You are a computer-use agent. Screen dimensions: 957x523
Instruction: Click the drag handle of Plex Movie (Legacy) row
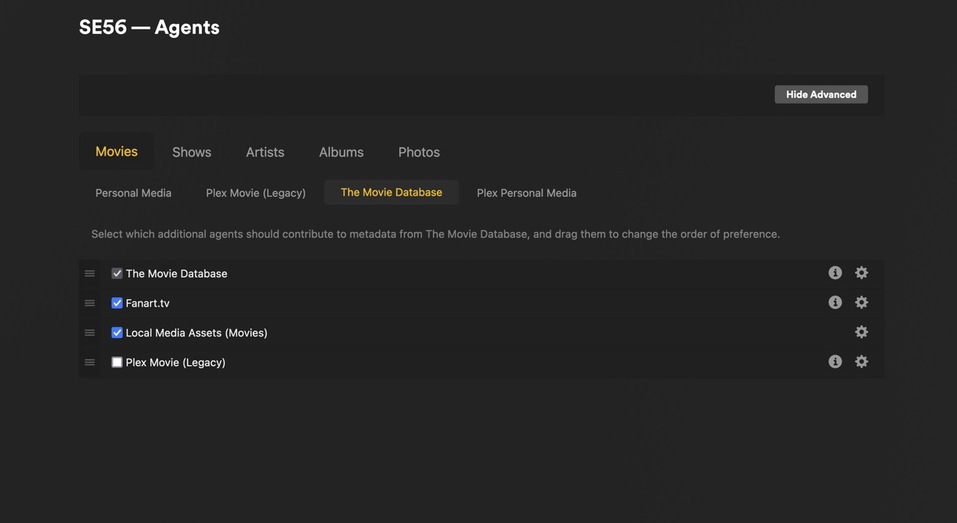[90, 362]
